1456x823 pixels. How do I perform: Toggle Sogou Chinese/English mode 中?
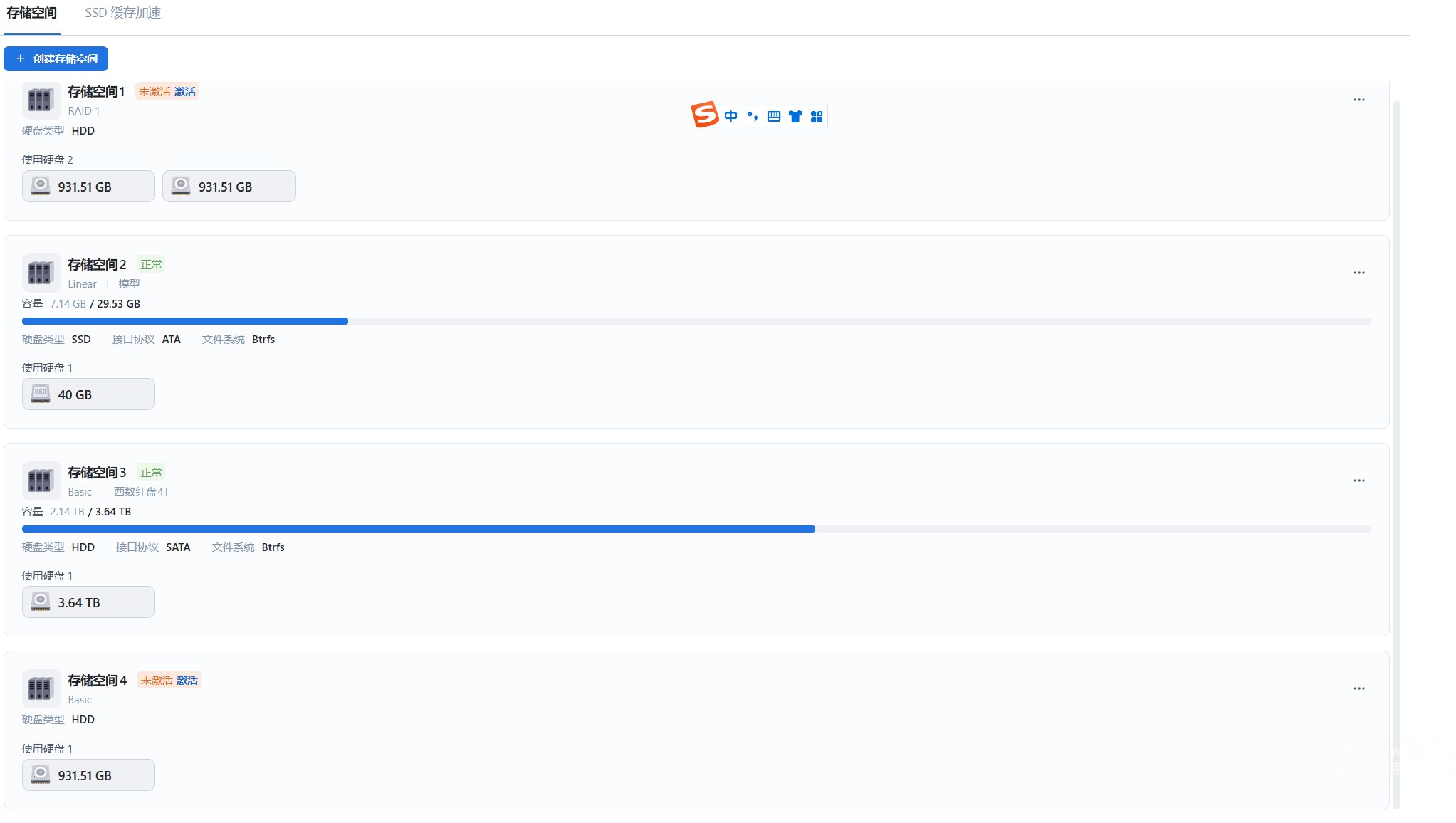tap(730, 116)
